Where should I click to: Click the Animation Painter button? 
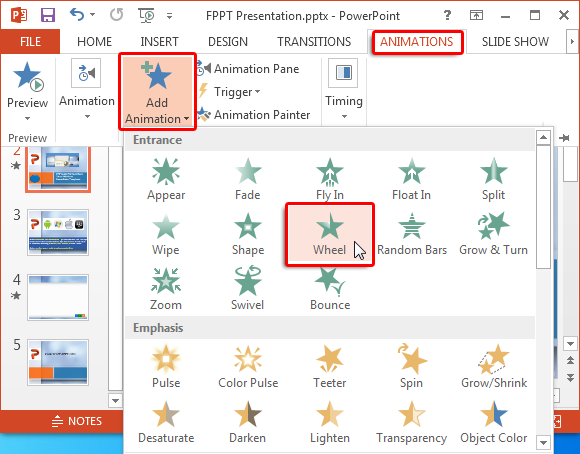coord(254,114)
